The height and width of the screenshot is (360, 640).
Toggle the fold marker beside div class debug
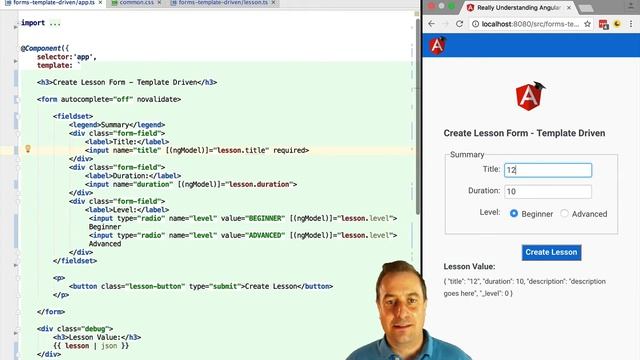pyautogui.click(x=16, y=333)
